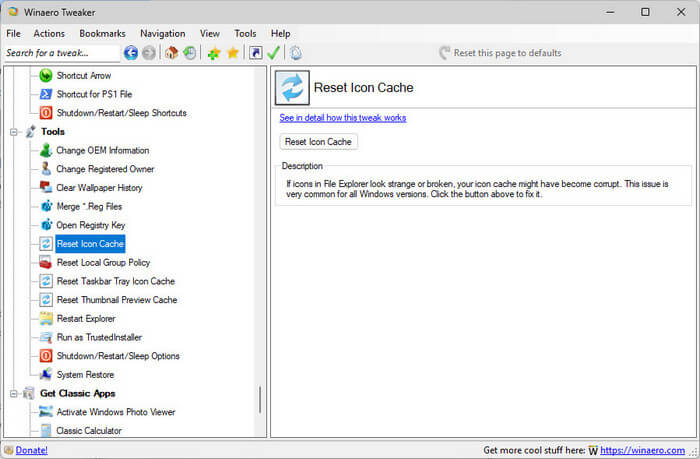Open the Help menu
Viewport: 700px width, 459px height.
[280, 33]
